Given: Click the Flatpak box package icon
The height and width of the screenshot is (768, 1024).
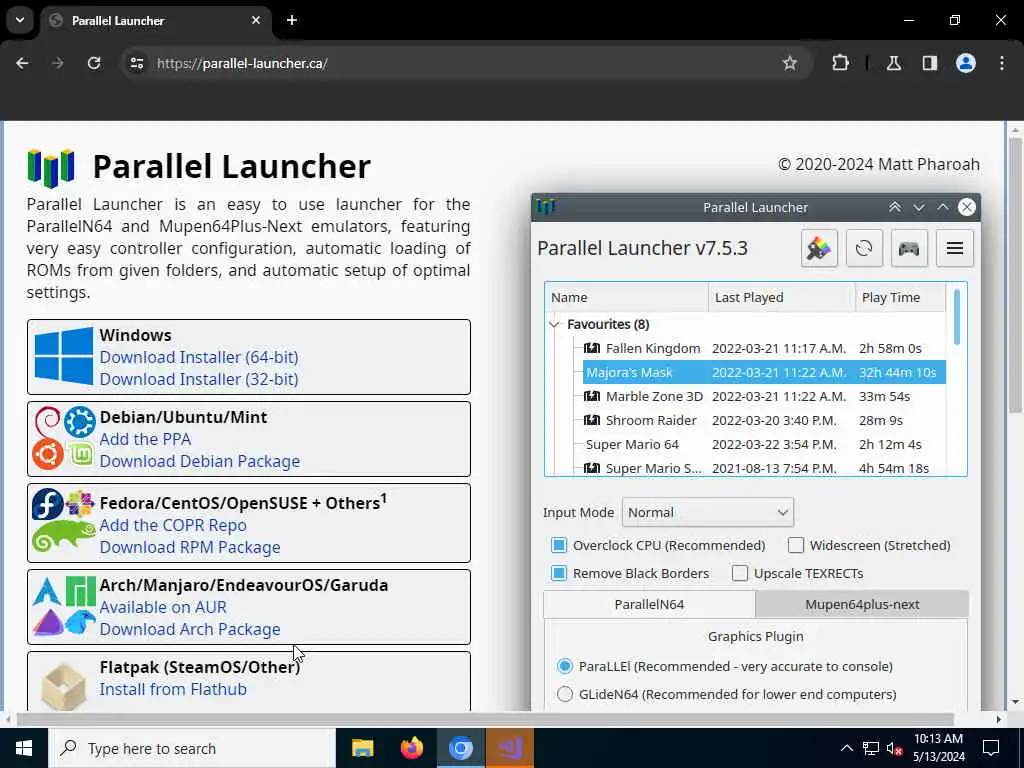Looking at the screenshot, I should [63, 686].
